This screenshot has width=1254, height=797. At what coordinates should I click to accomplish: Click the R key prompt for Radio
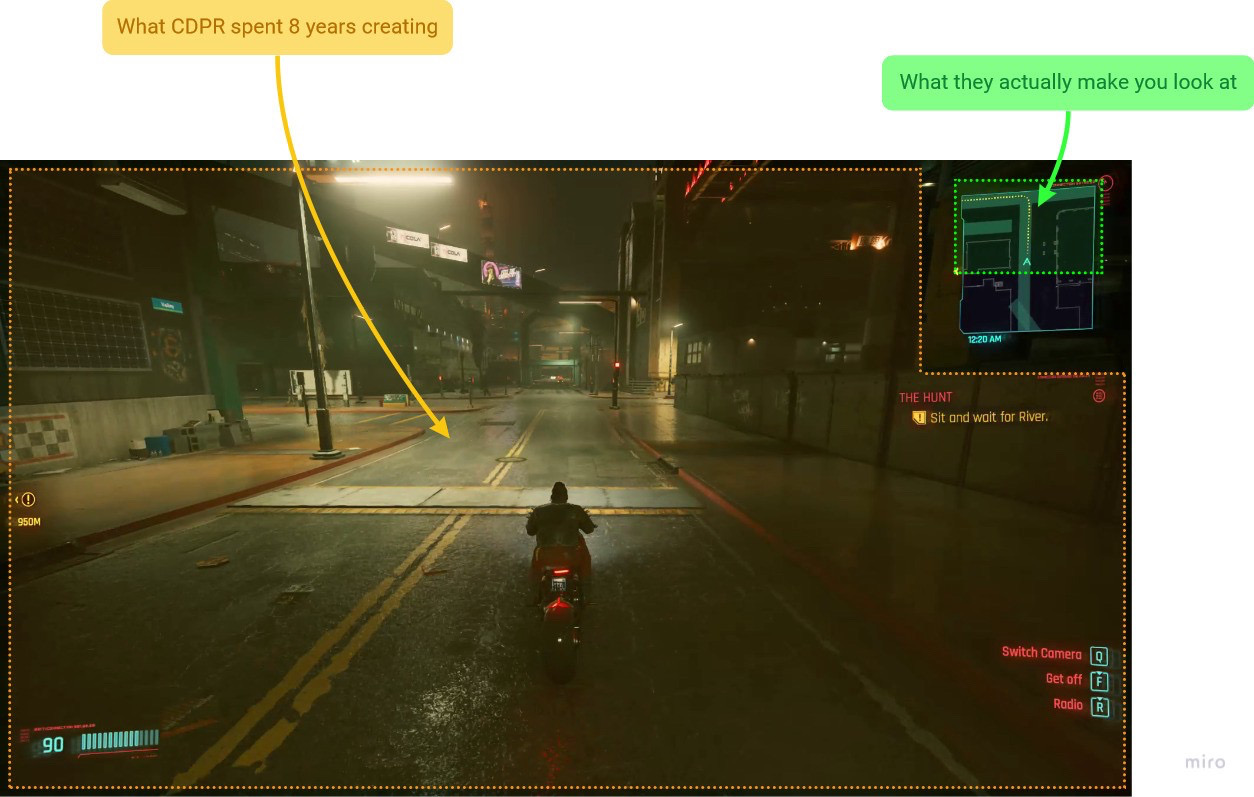[x=1099, y=707]
